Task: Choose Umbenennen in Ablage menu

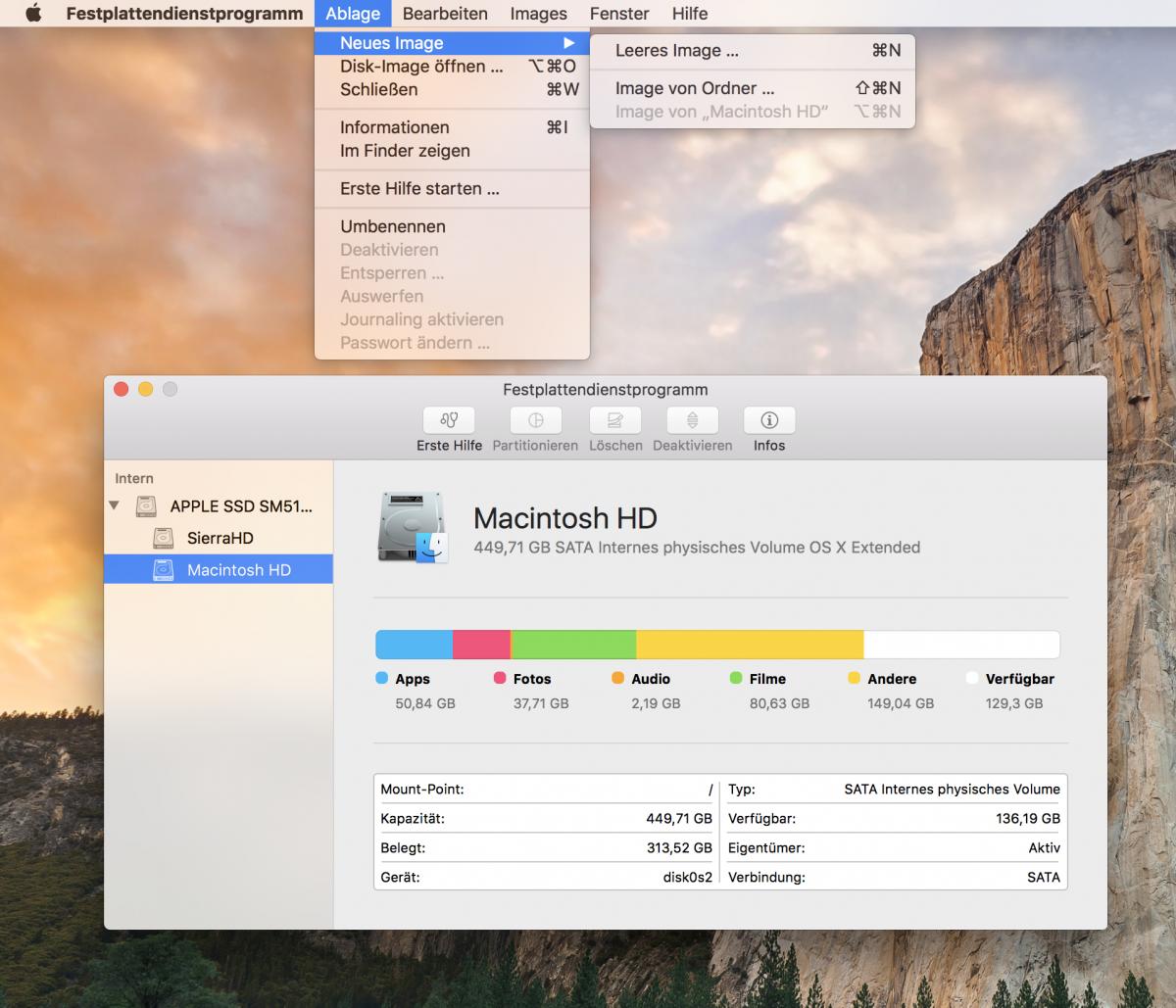Action: pyautogui.click(x=452, y=226)
